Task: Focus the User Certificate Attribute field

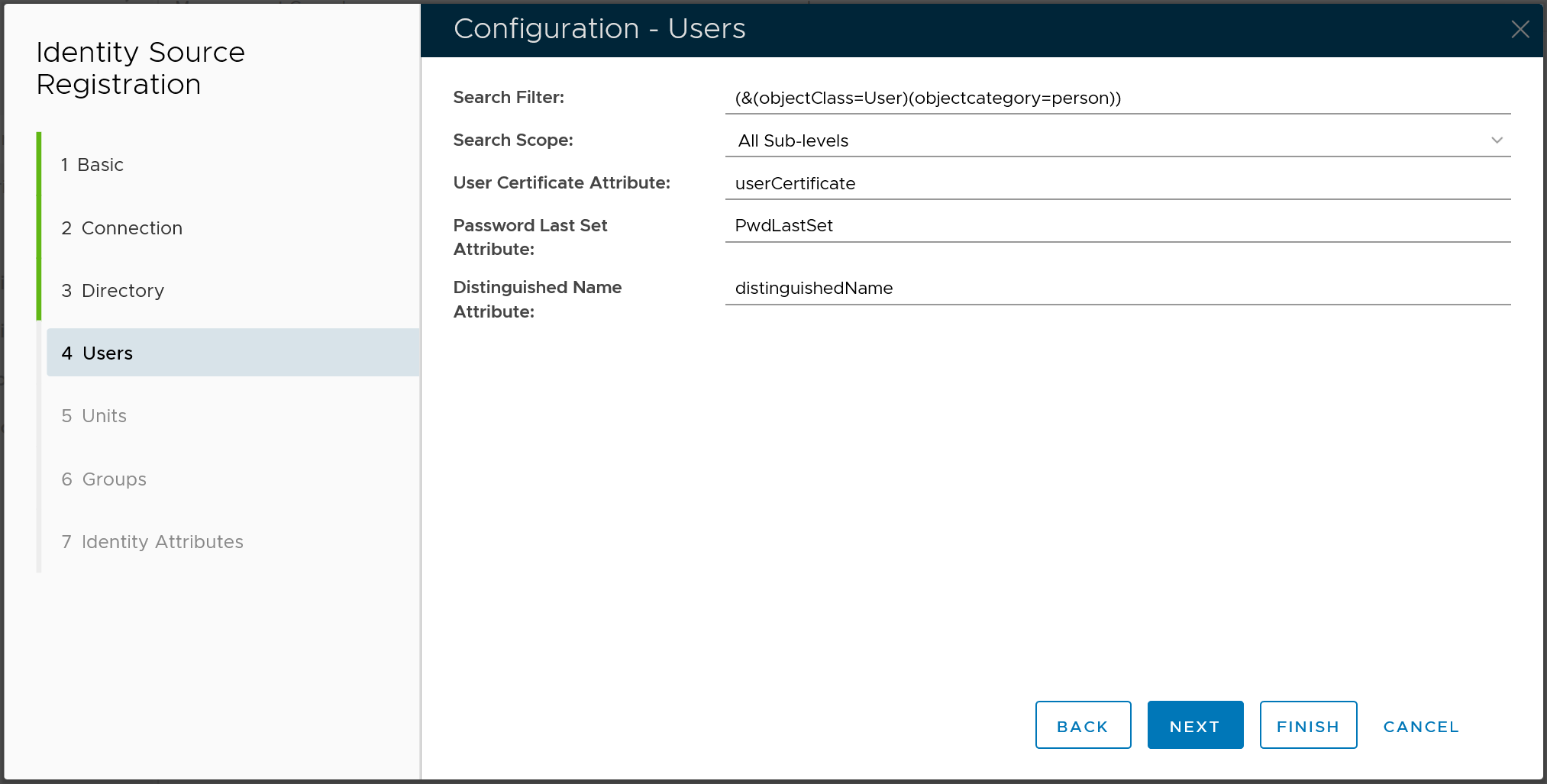Action: 1116,183
